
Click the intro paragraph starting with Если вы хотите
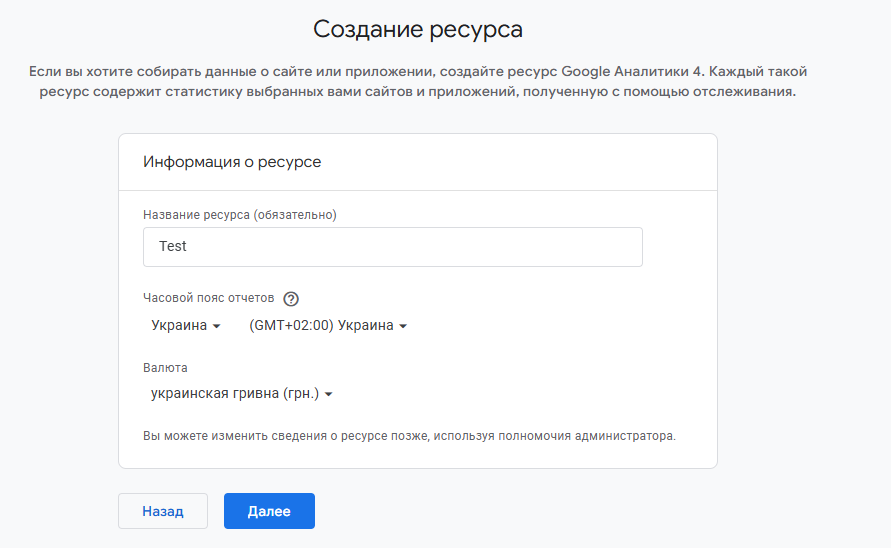tap(417, 82)
